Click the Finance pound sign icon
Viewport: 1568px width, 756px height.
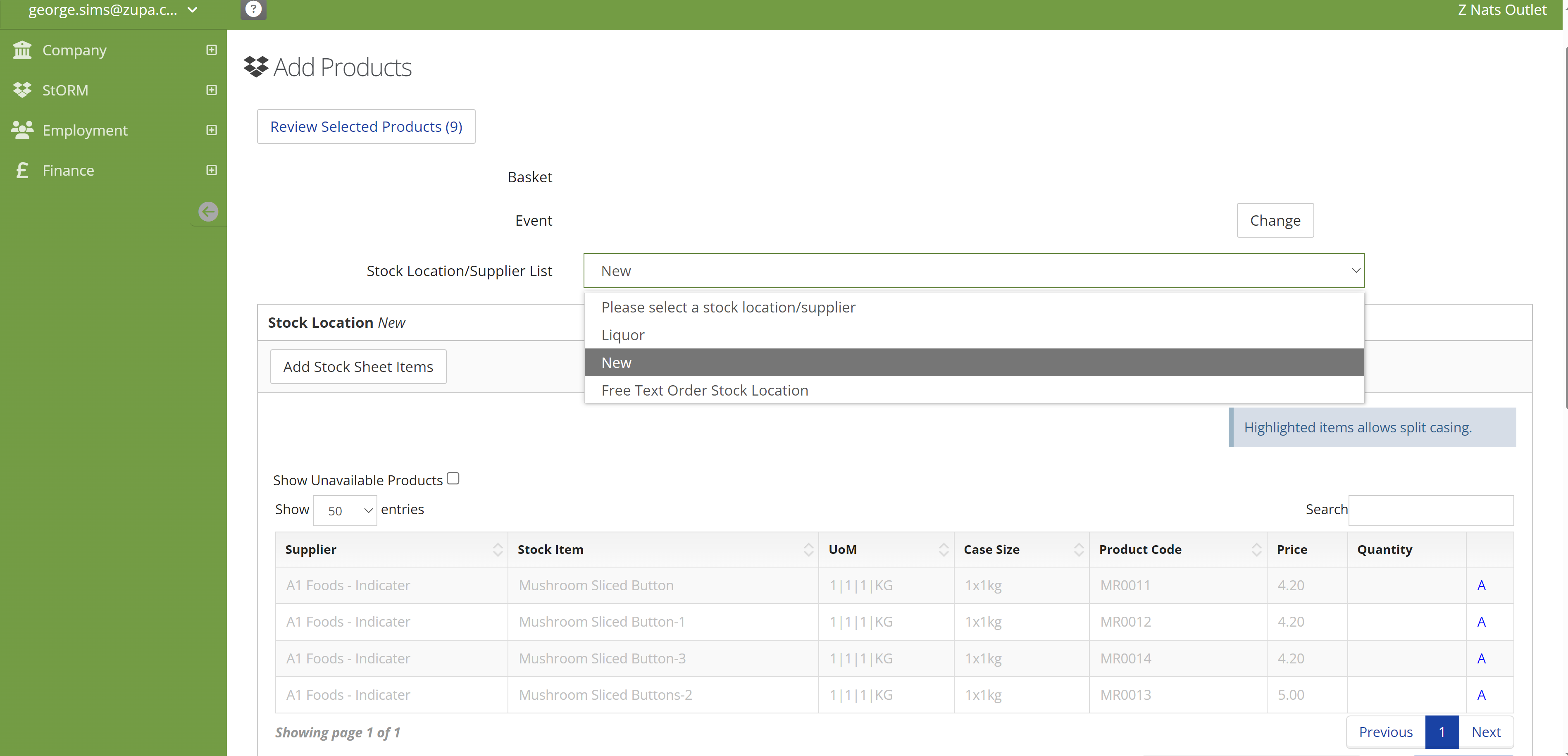coord(22,170)
